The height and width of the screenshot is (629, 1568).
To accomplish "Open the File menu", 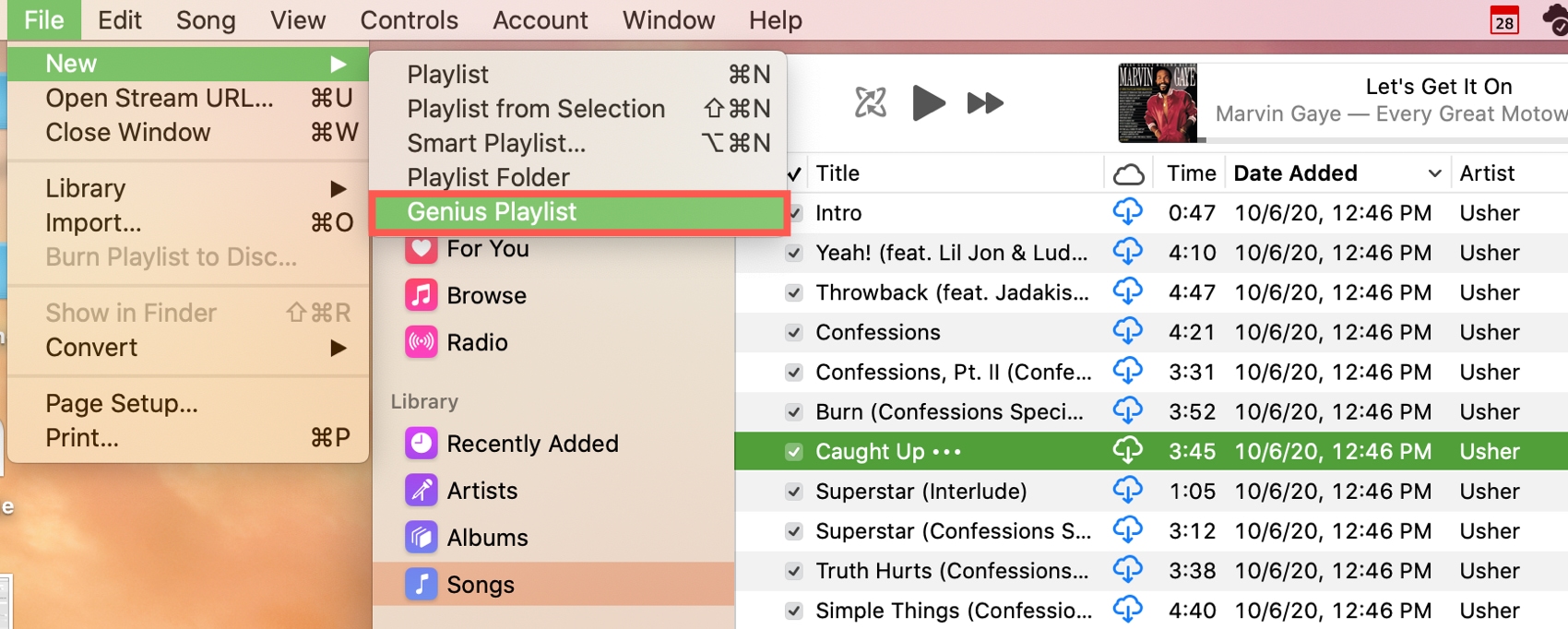I will pos(44,19).
